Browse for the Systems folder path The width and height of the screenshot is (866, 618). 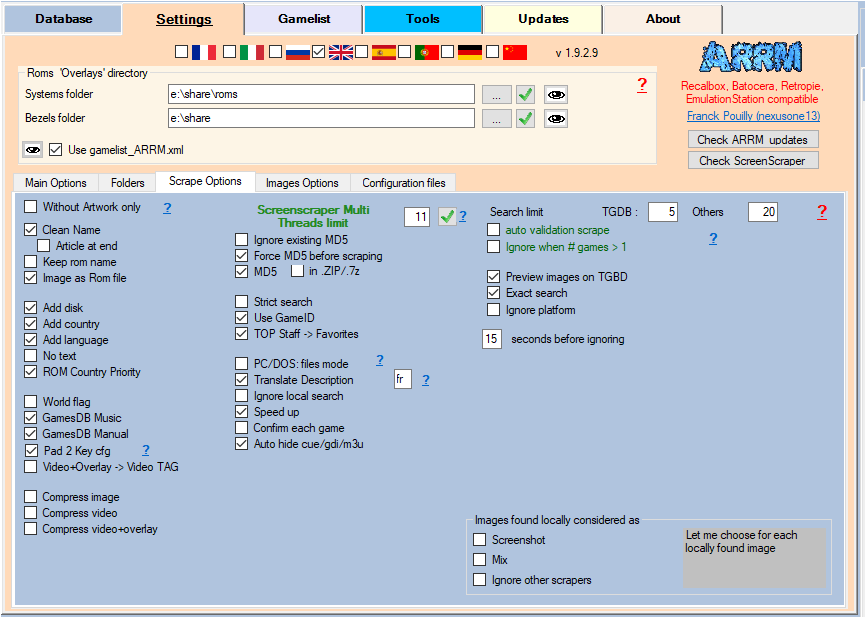pos(496,94)
